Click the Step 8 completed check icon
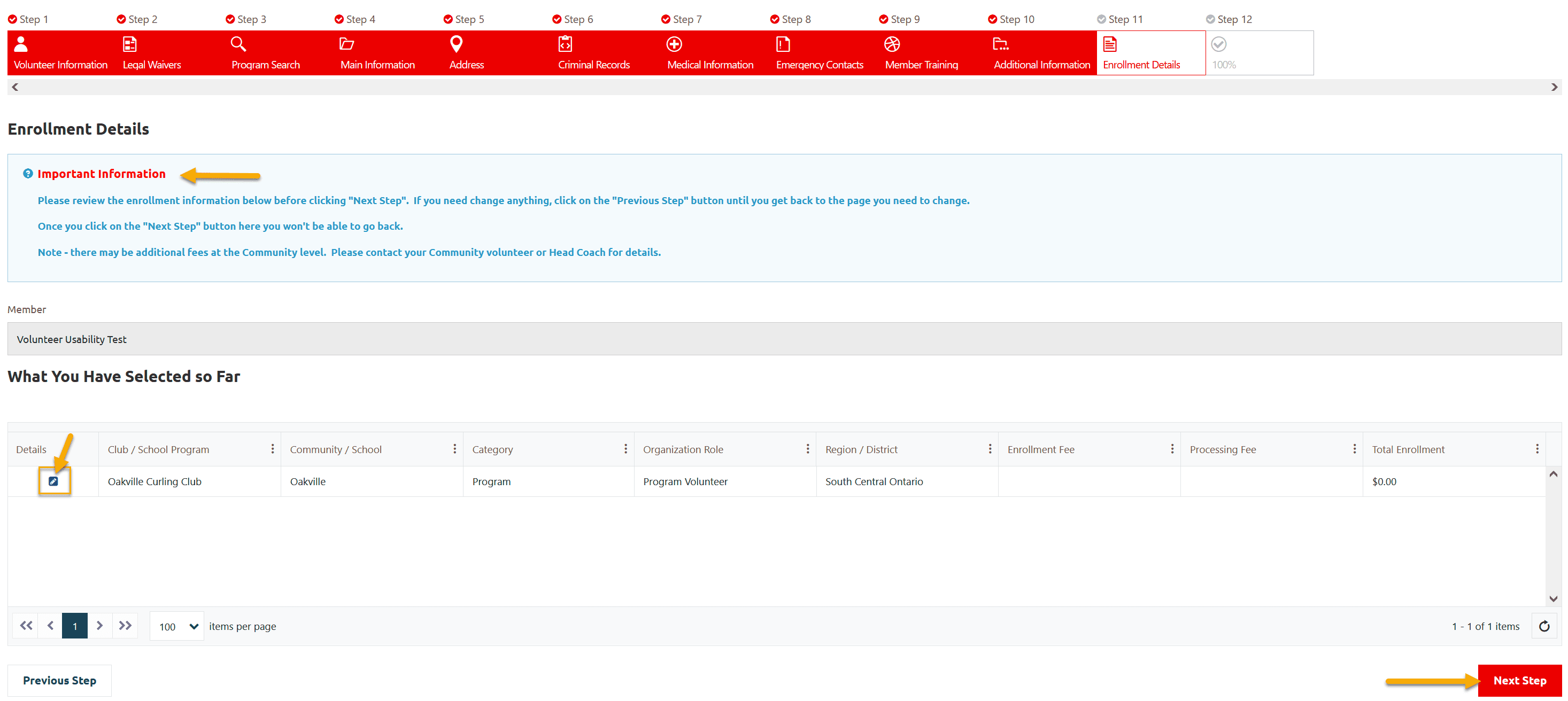 [x=775, y=19]
